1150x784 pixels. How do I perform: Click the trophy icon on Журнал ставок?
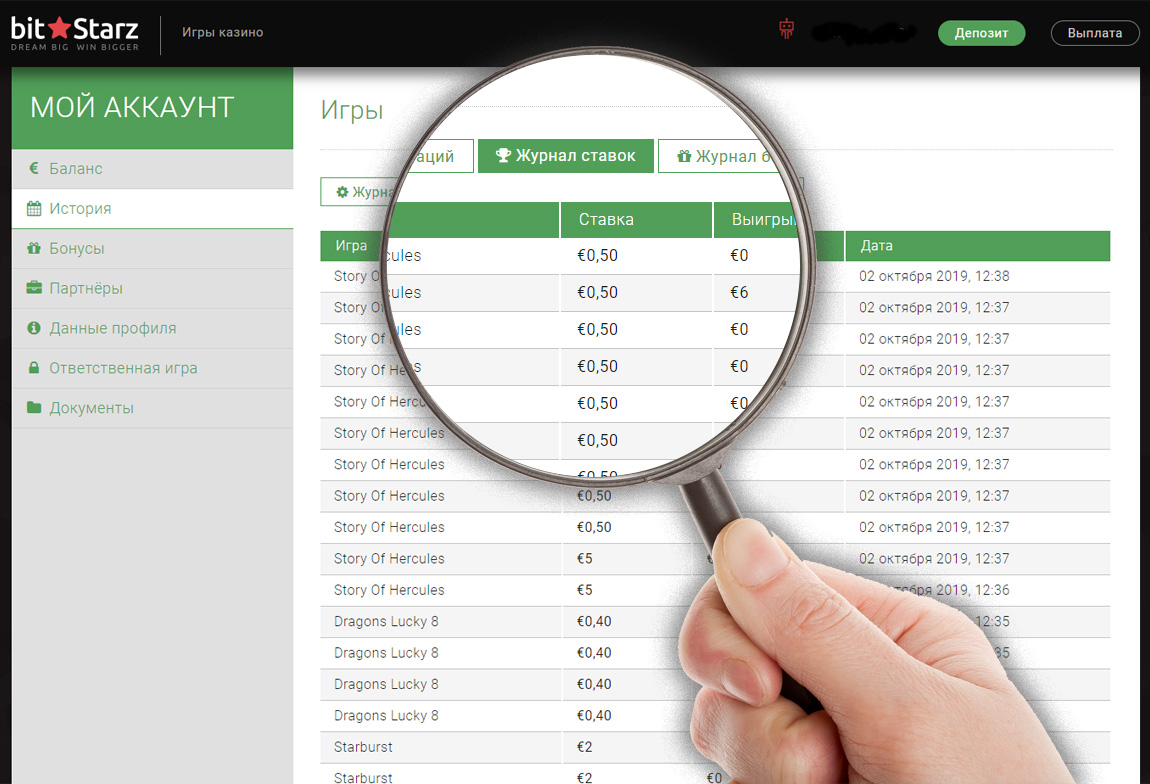503,156
